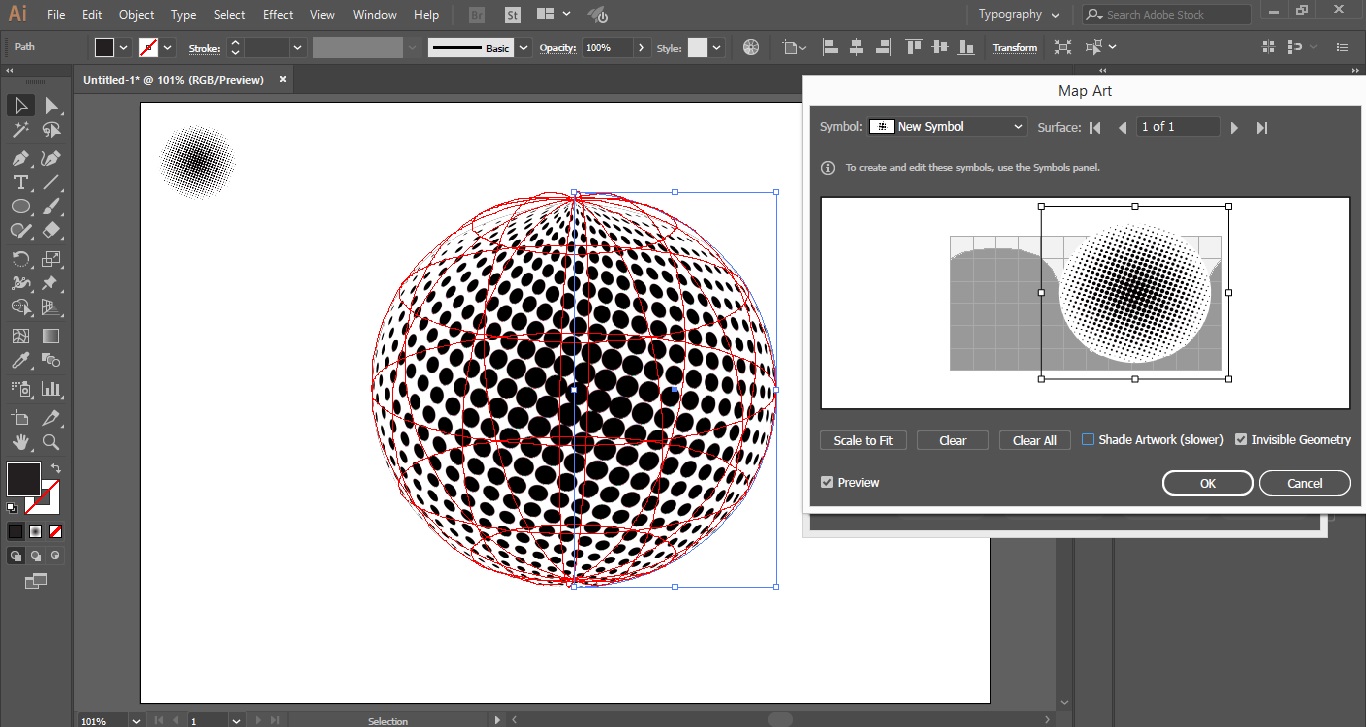Pick the Scale tool

(x=51, y=259)
